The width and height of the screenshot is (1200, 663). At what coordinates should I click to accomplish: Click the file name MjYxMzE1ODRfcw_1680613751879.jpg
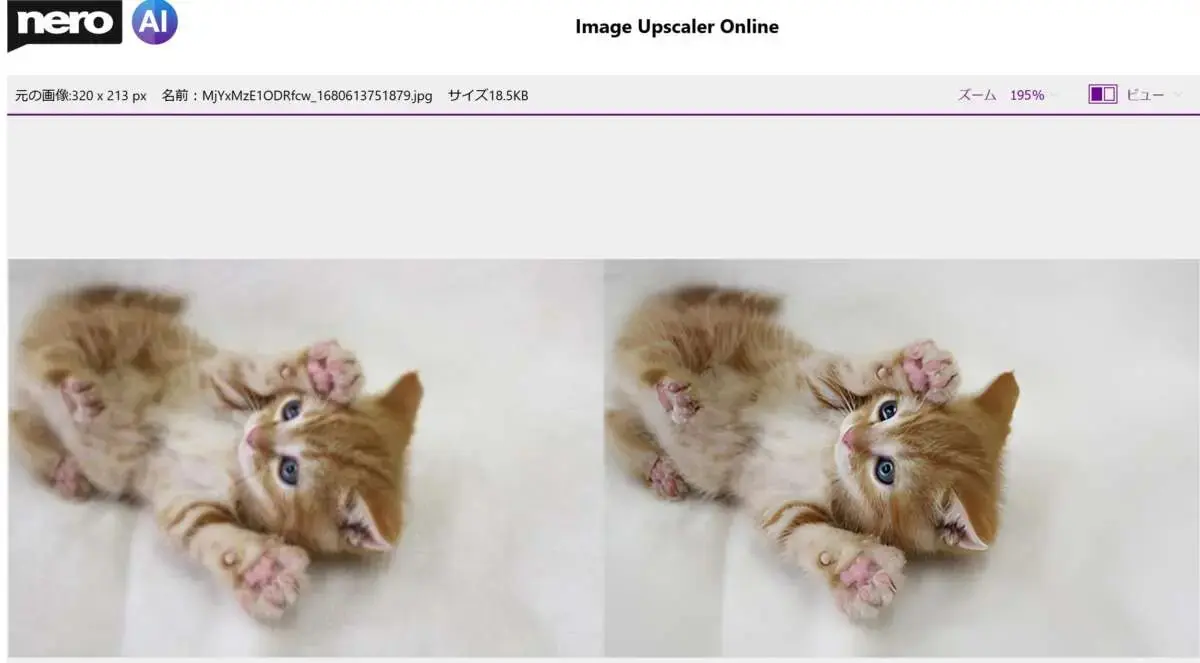pyautogui.click(x=317, y=96)
